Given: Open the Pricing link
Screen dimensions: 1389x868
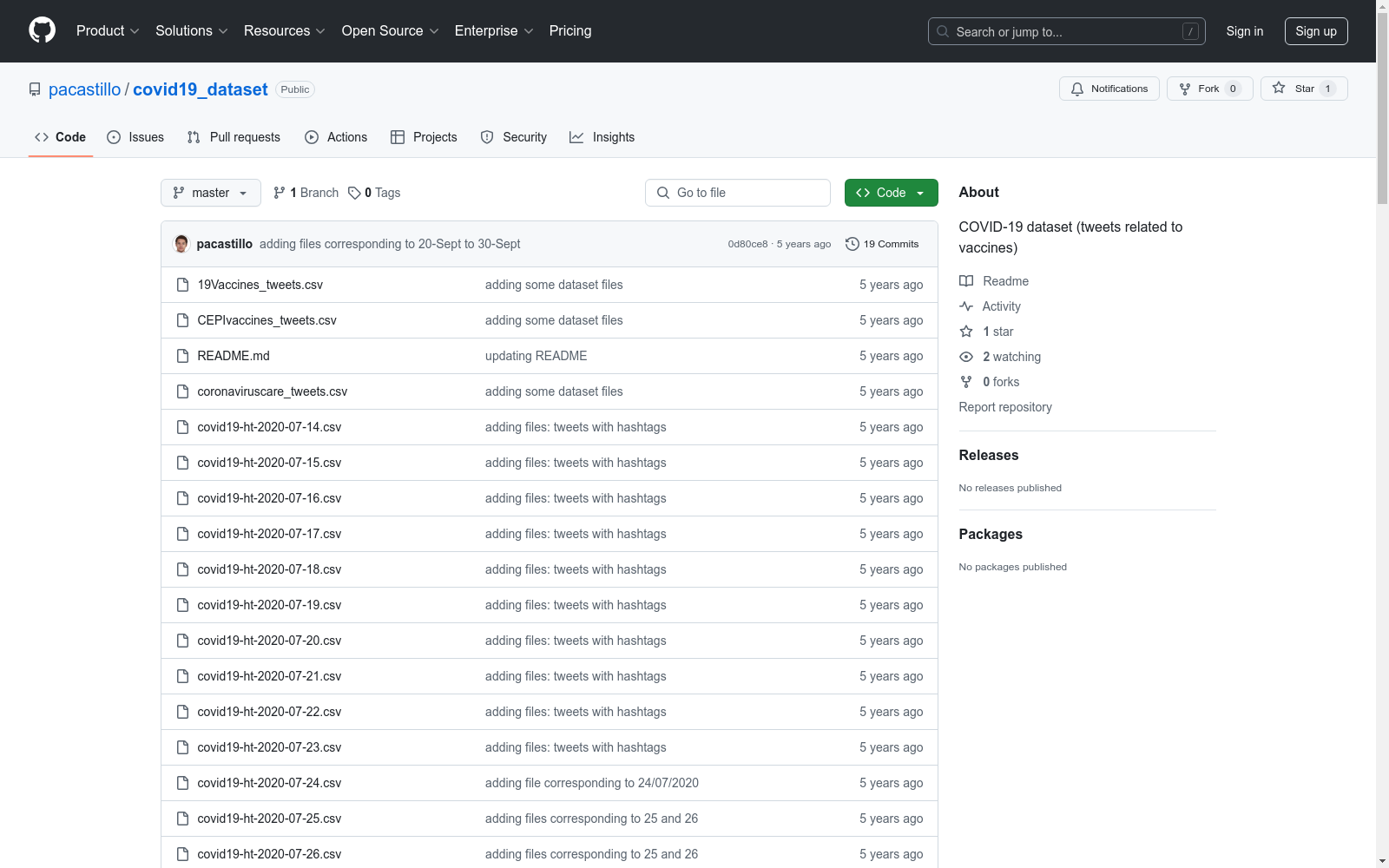Looking at the screenshot, I should point(570,31).
